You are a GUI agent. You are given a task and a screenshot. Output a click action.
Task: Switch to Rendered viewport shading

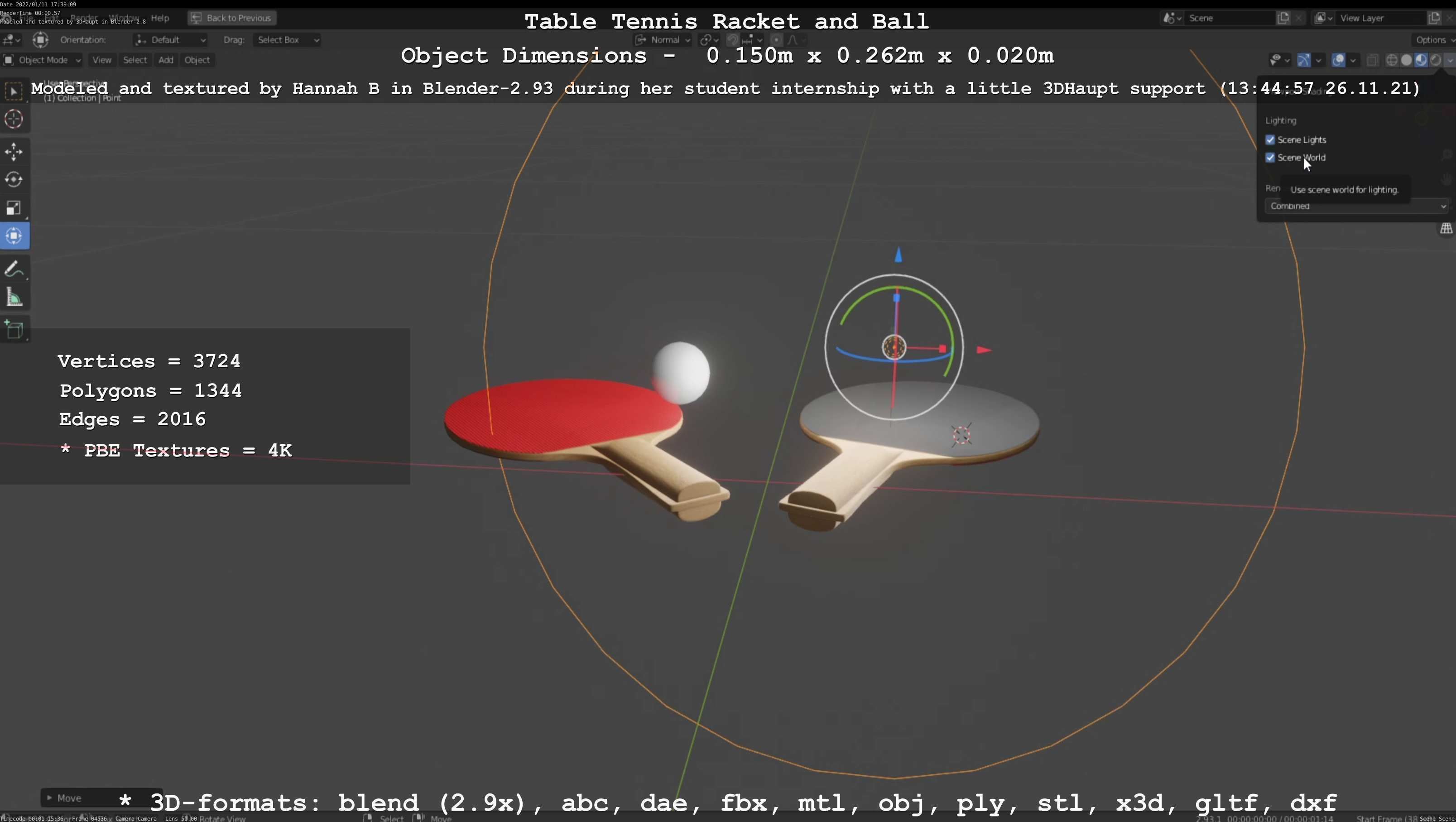click(x=1436, y=60)
